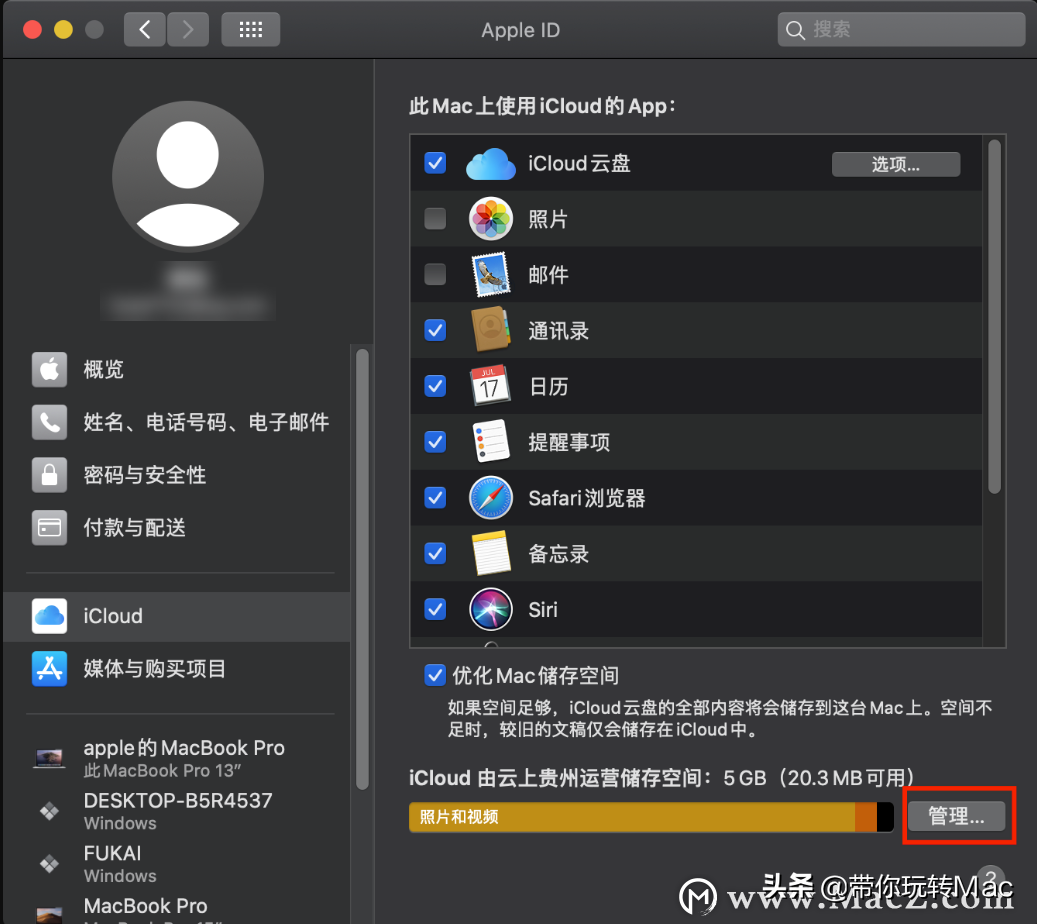Click the 通讯录 row label
This screenshot has height=924, width=1037.
[558, 331]
